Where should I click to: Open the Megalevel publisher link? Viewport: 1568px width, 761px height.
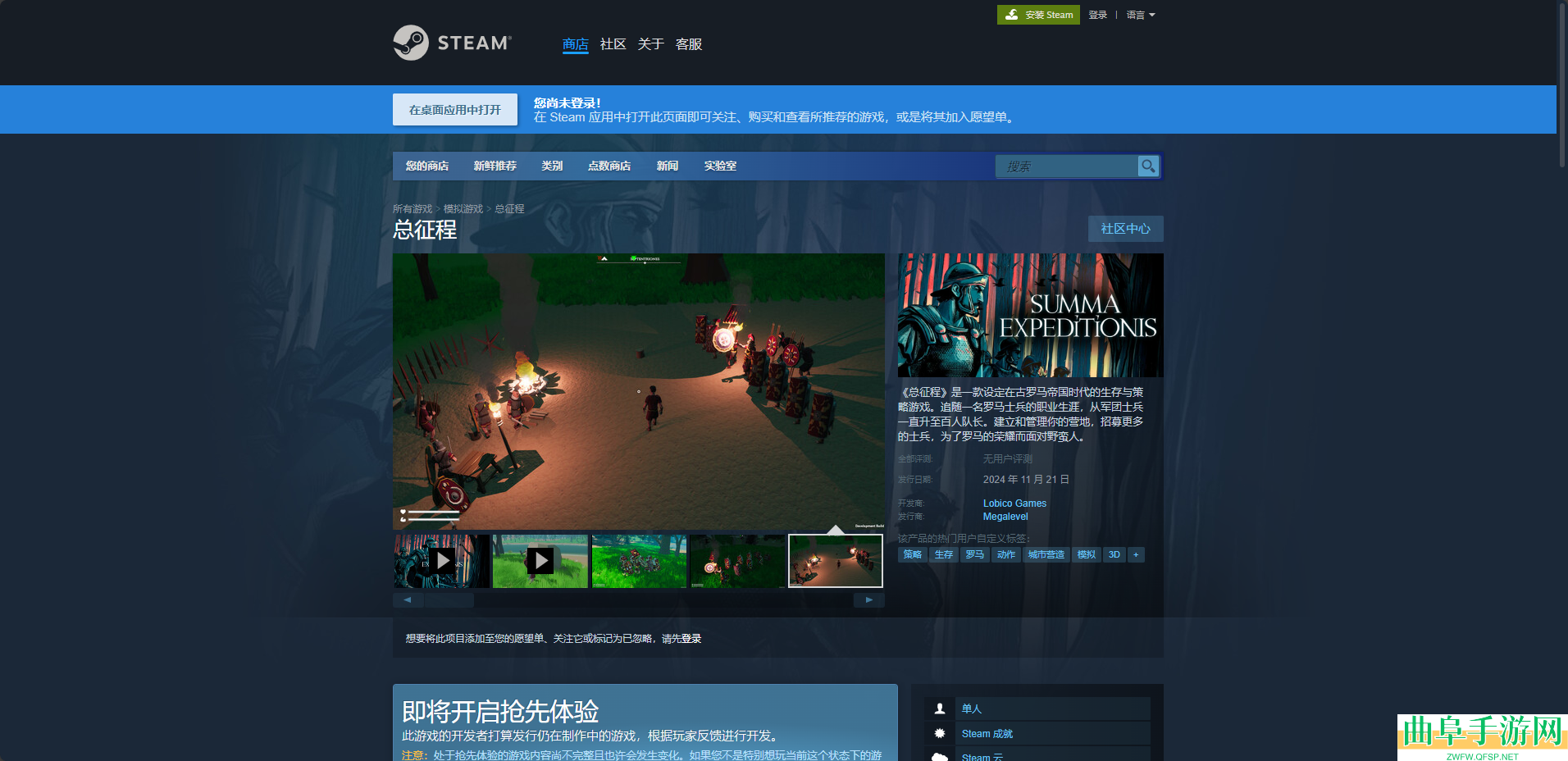pos(1005,517)
